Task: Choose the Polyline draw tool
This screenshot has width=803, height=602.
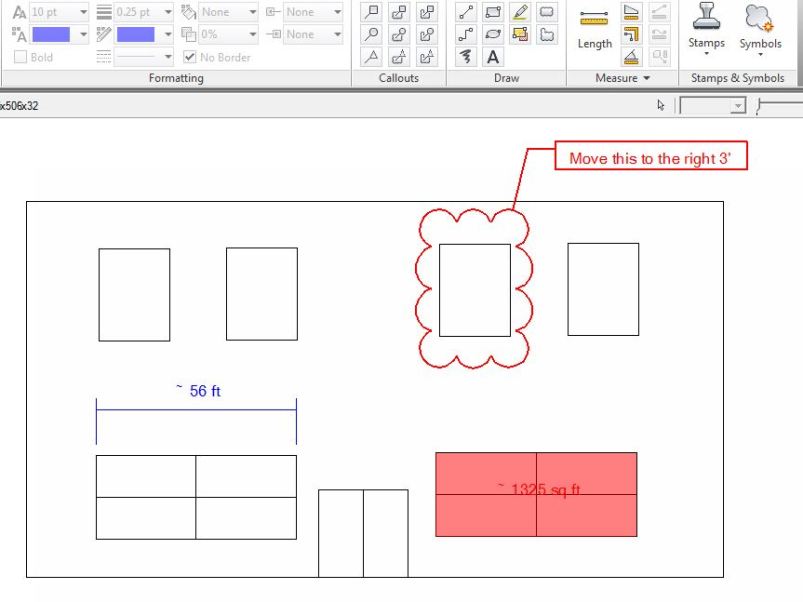Action: [x=466, y=34]
